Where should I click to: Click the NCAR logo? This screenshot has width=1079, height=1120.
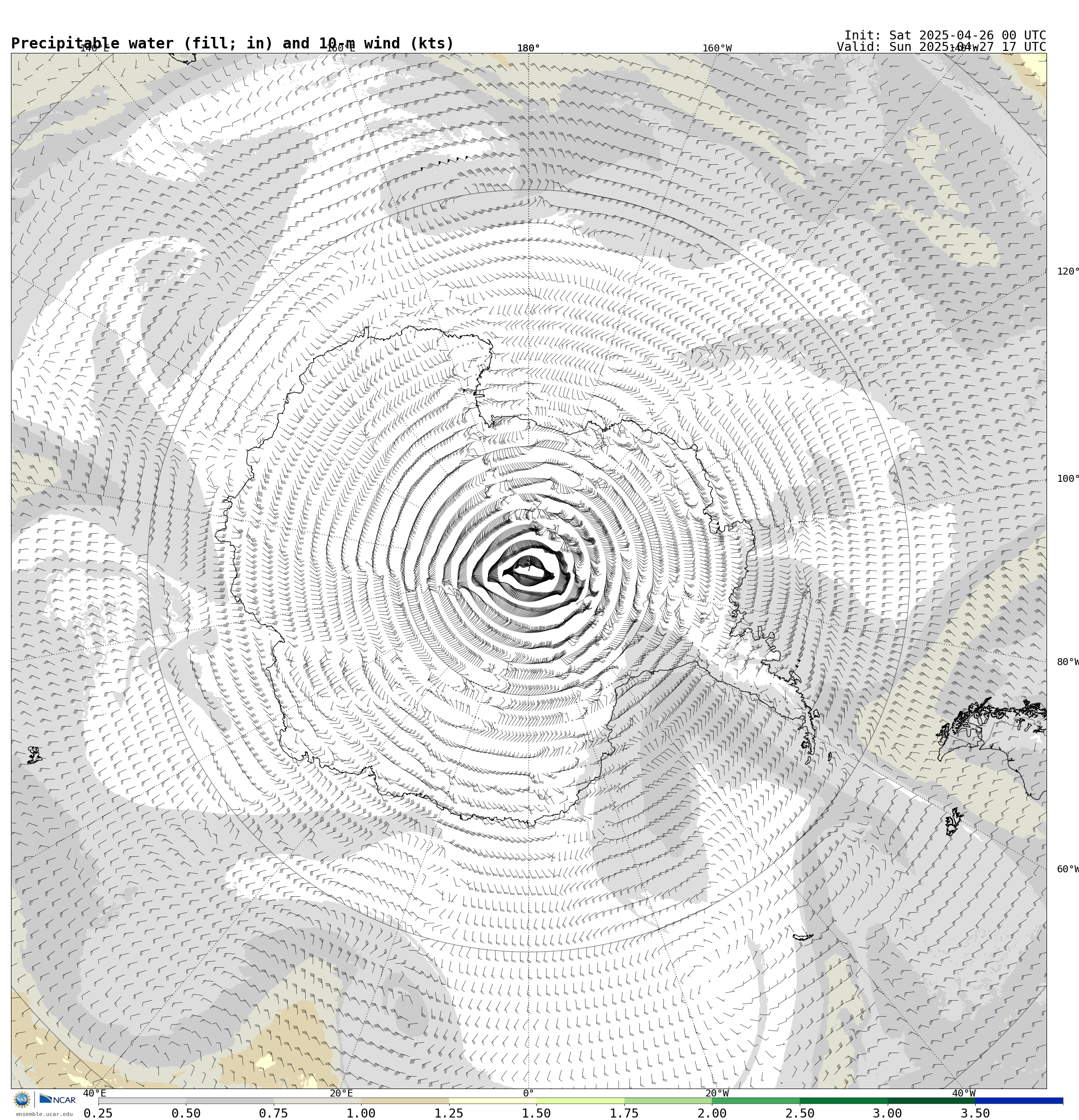tap(57, 1099)
